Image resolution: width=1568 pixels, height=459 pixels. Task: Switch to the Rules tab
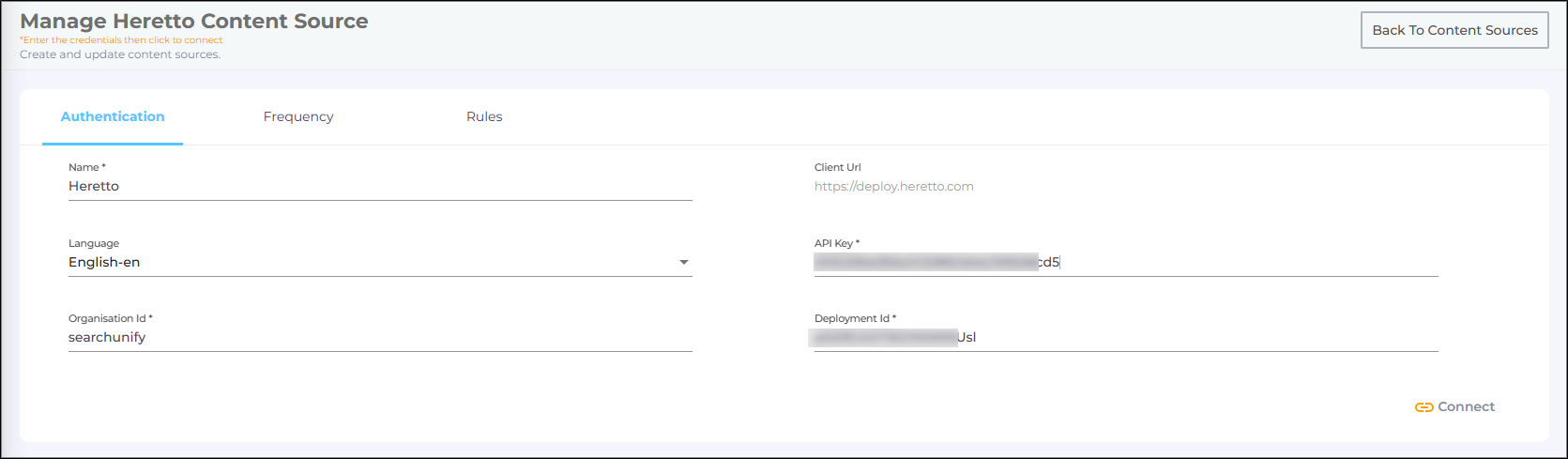(484, 116)
